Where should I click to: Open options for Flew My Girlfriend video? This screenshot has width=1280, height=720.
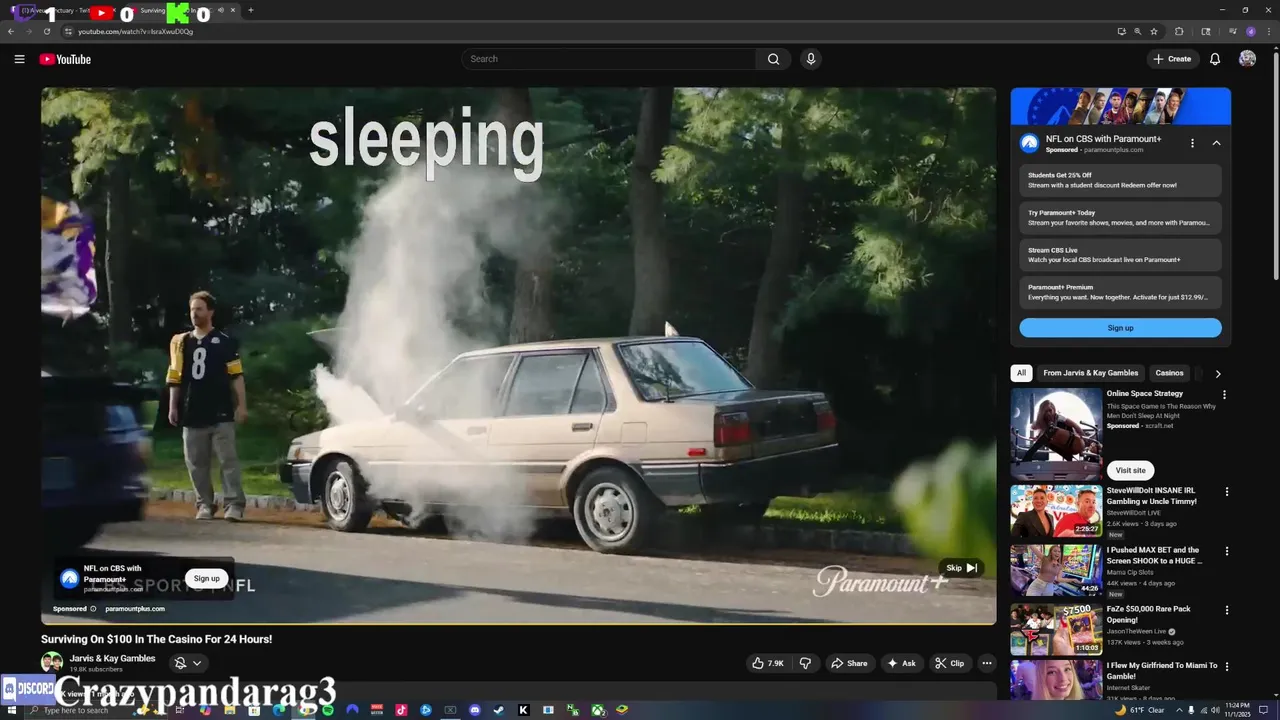tap(1227, 667)
